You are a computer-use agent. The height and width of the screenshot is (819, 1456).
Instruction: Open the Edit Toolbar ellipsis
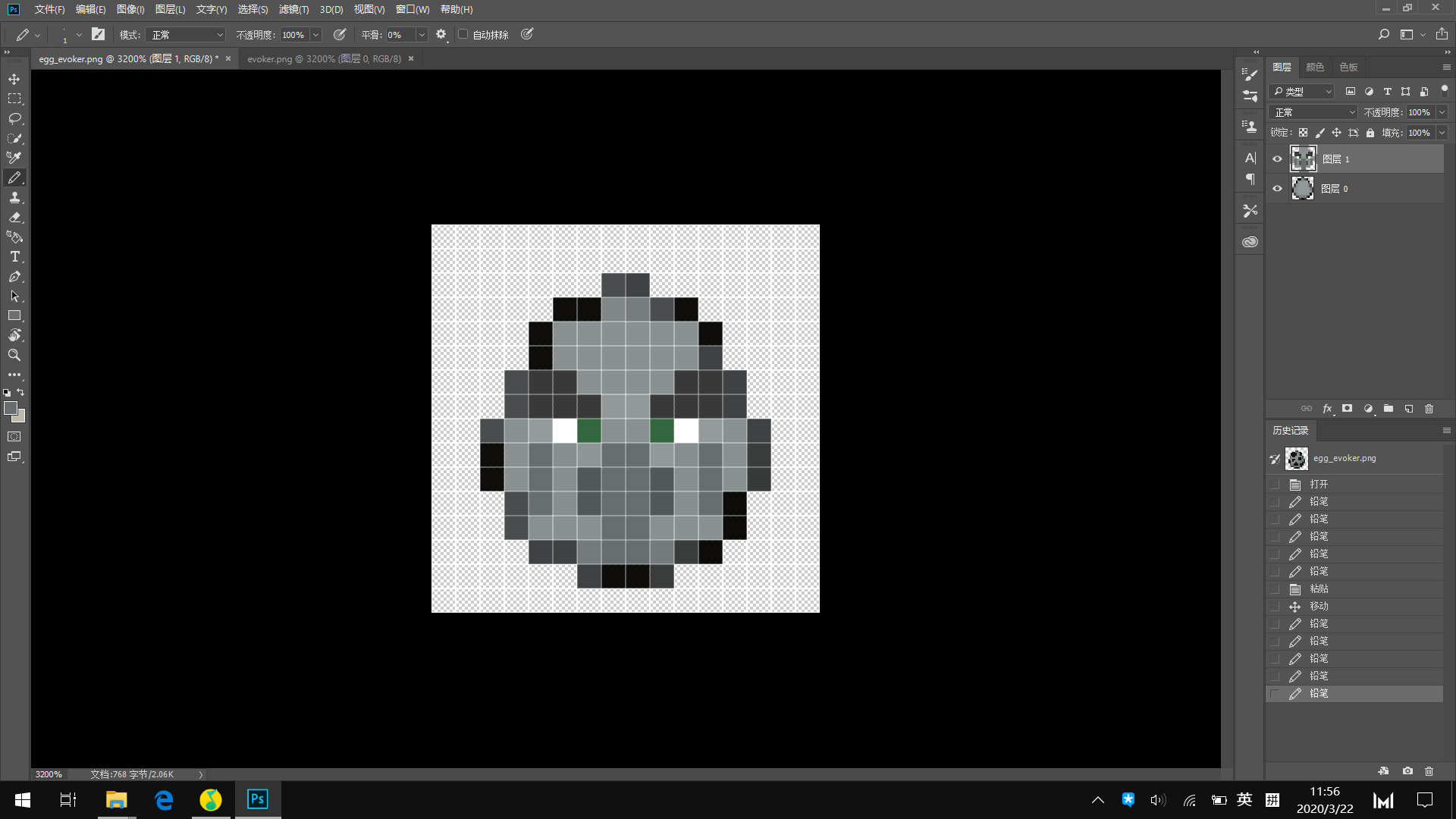coord(14,375)
